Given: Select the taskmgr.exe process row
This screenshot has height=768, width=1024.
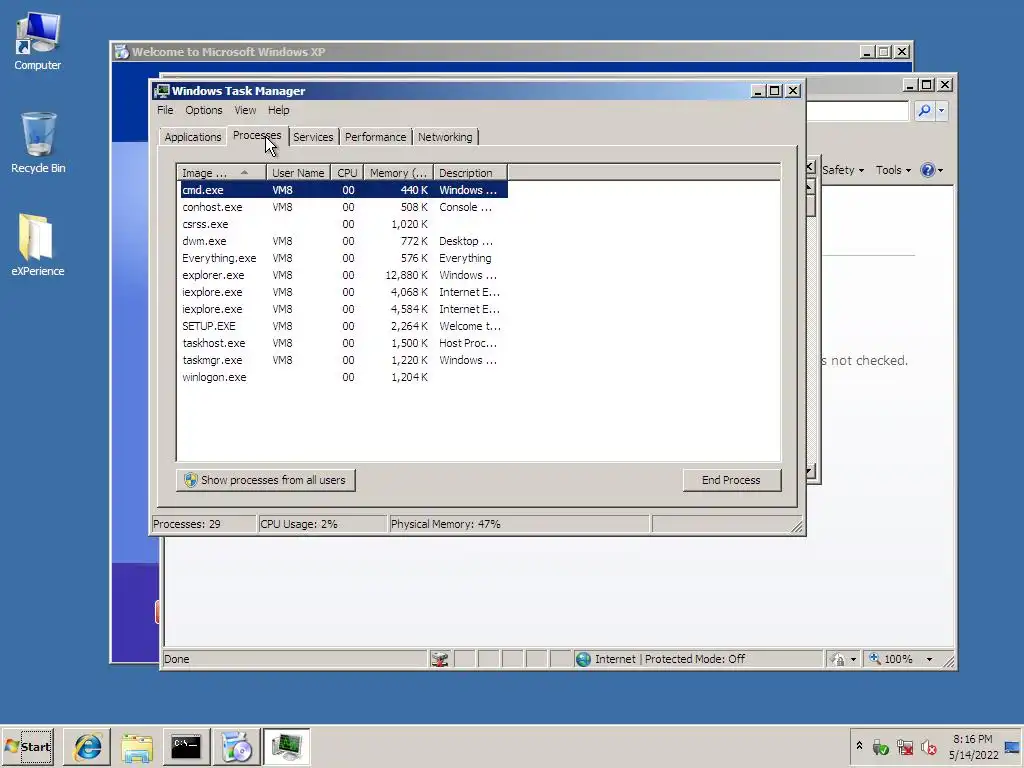Looking at the screenshot, I should tap(344, 360).
